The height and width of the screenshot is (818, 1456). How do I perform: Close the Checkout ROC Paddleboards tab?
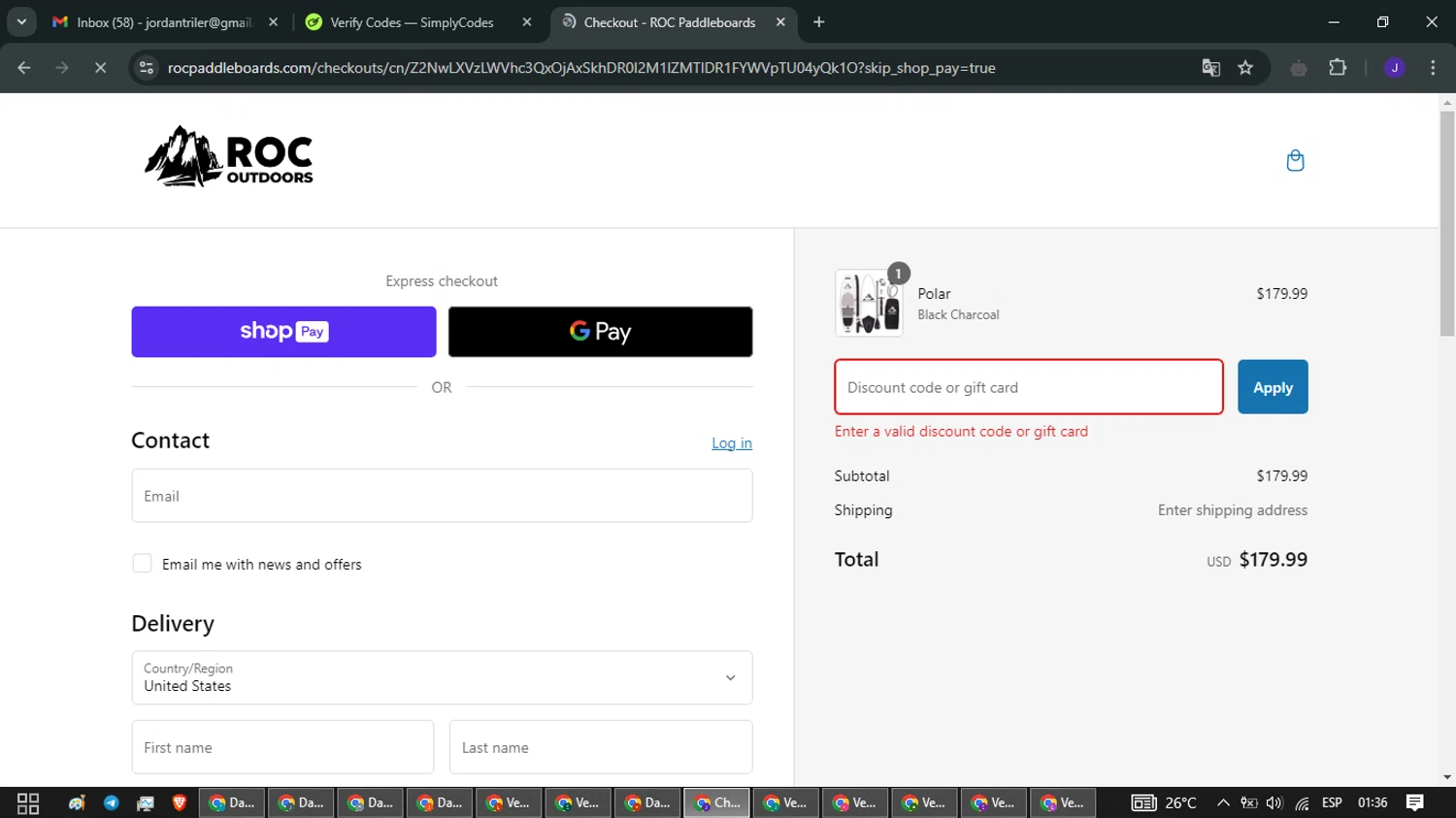pyautogui.click(x=780, y=22)
